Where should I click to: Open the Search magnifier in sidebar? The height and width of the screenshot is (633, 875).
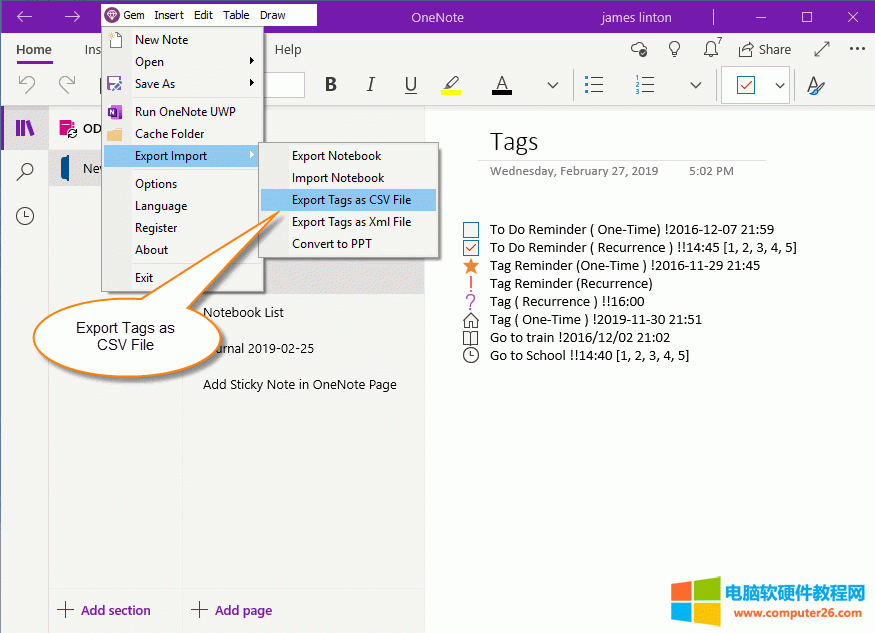[25, 172]
